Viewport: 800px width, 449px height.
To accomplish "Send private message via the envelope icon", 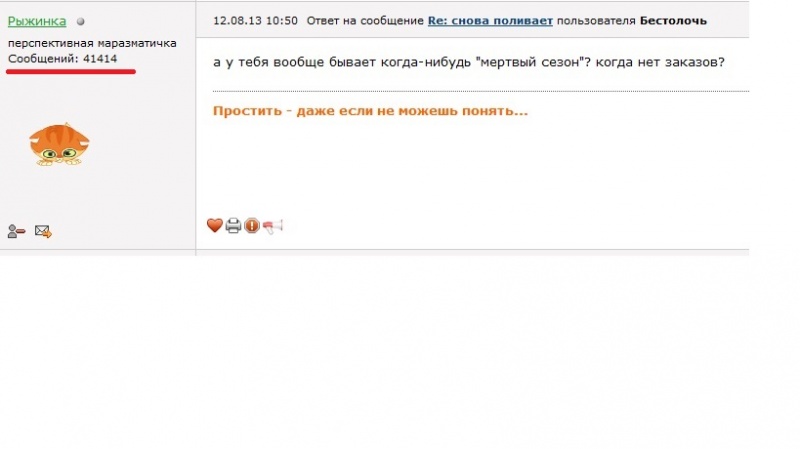I will pos(43,232).
